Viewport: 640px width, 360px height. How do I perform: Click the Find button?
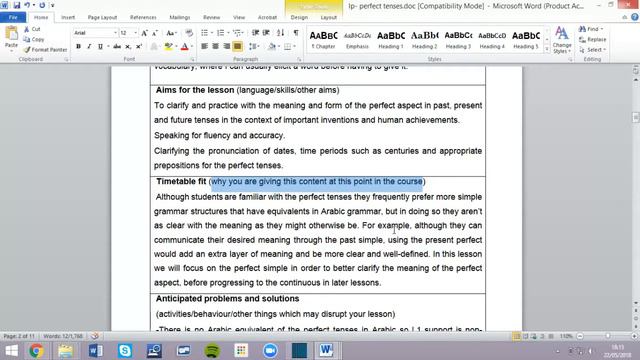tap(591, 29)
